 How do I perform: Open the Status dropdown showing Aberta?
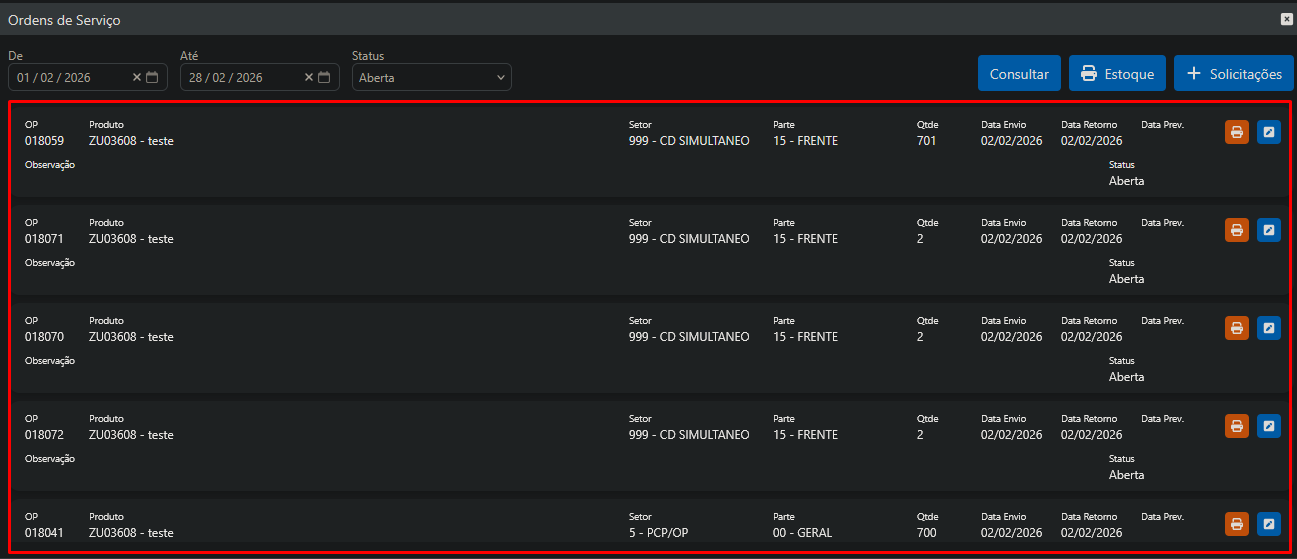[431, 77]
